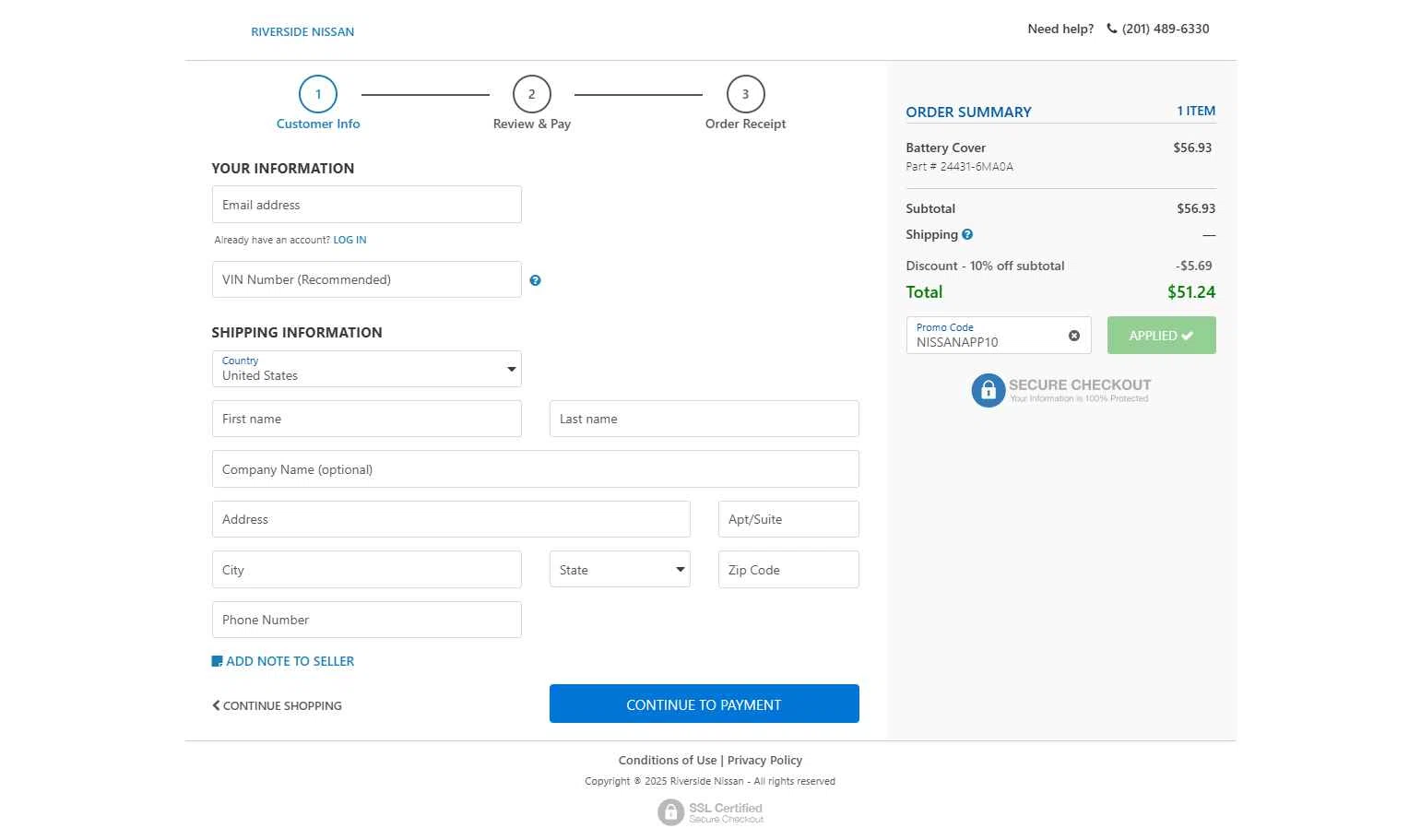Viewport: 1421px width, 840px height.
Task: Click the Shipping Information heading
Action: (297, 333)
